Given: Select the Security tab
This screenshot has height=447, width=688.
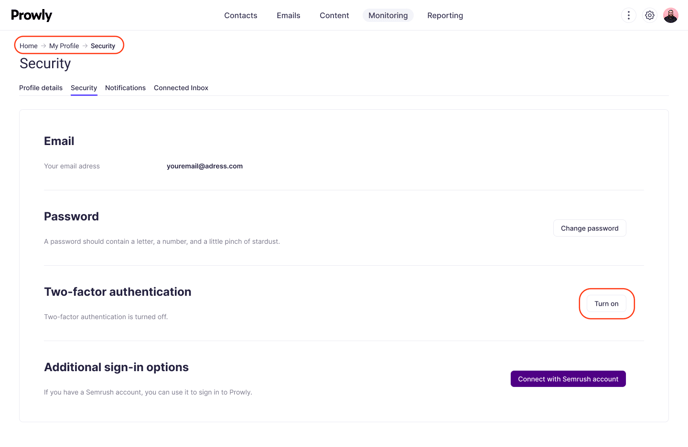Looking at the screenshot, I should 84,88.
